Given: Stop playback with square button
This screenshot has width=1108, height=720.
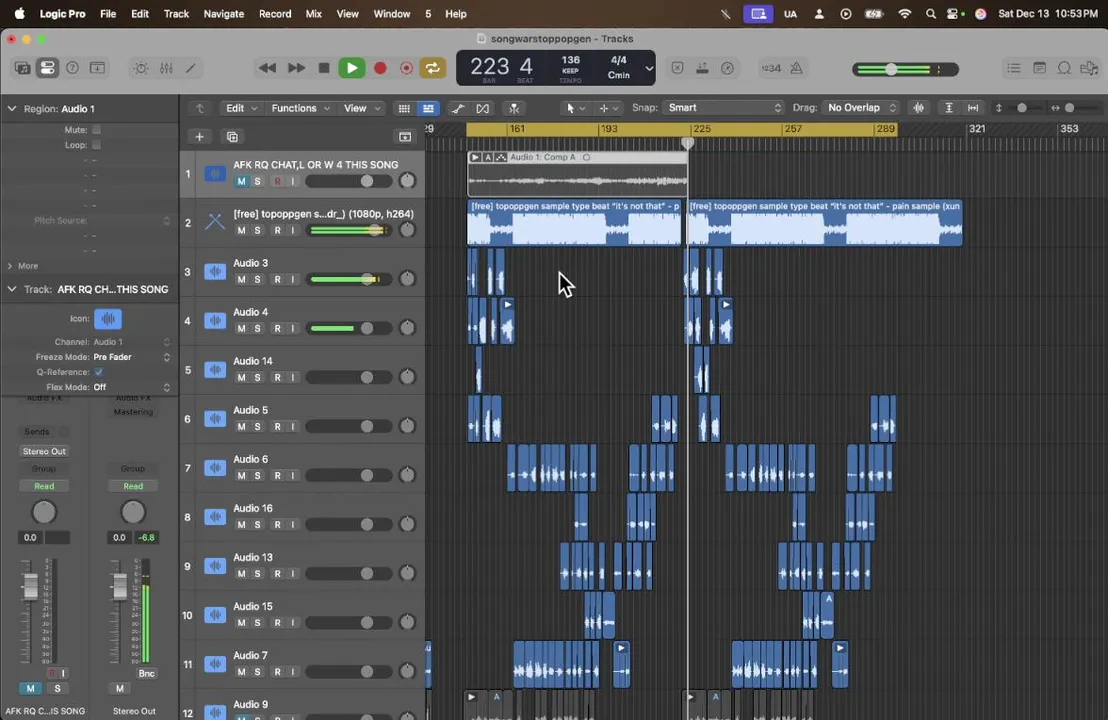Looking at the screenshot, I should pyautogui.click(x=324, y=69).
